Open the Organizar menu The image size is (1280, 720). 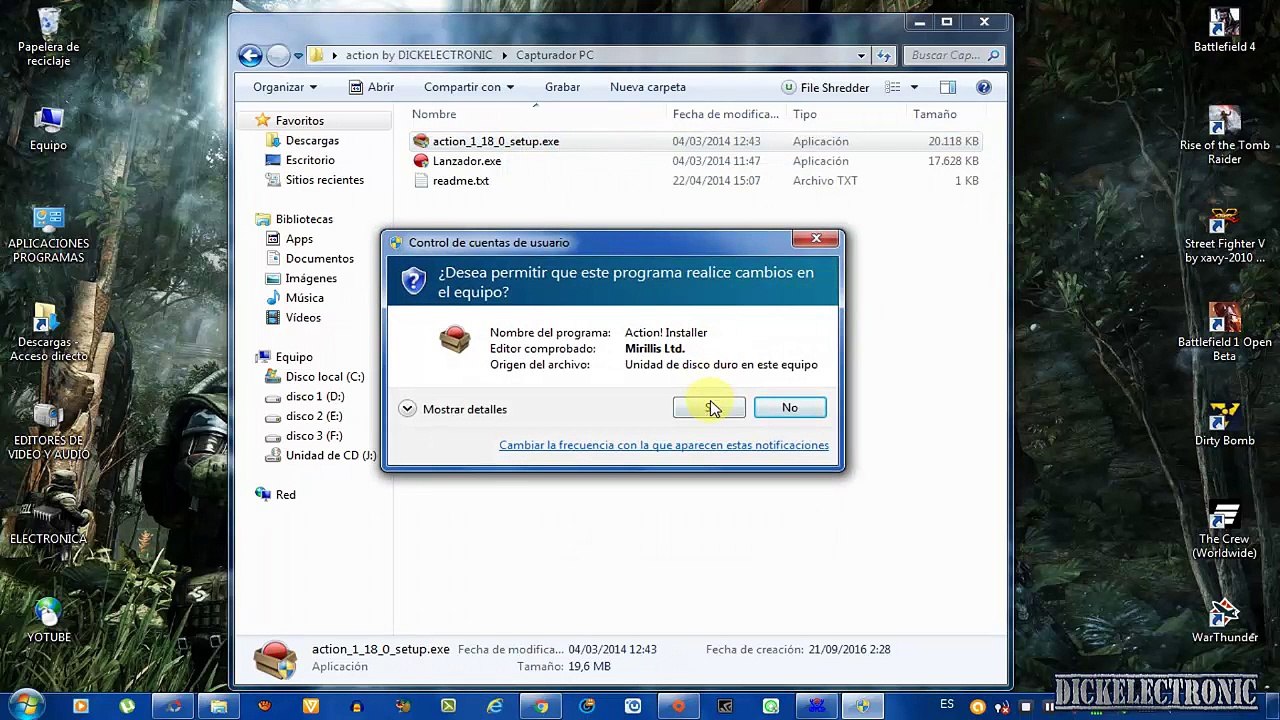(285, 87)
